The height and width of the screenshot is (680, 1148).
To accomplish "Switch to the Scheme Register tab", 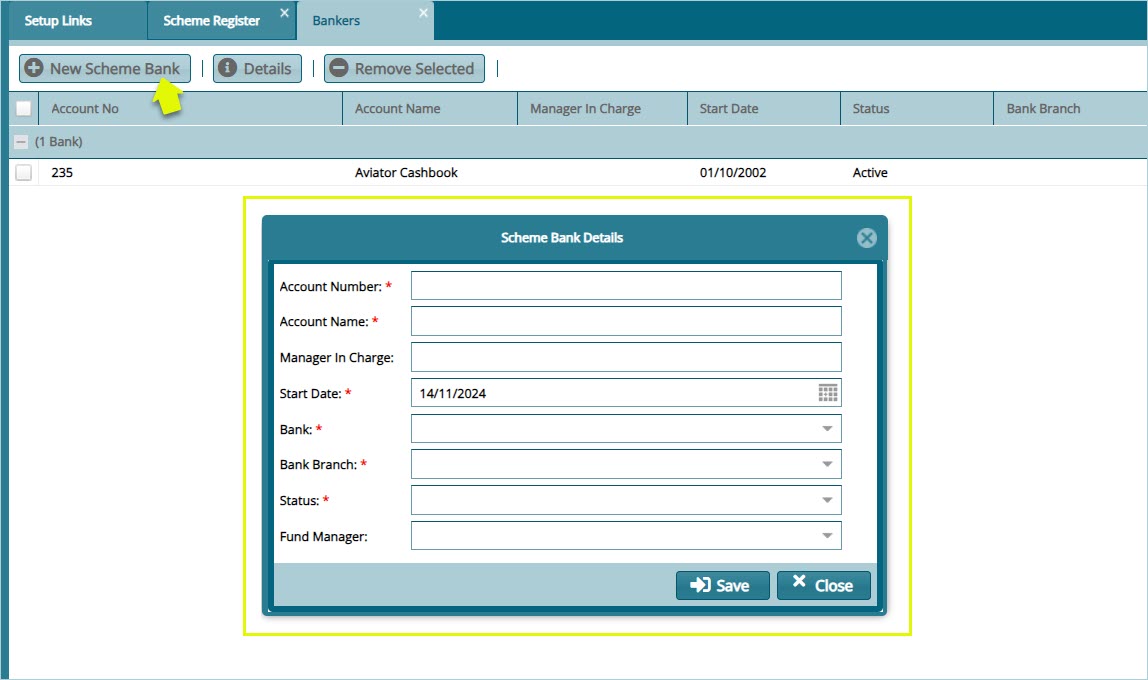I will [211, 21].
